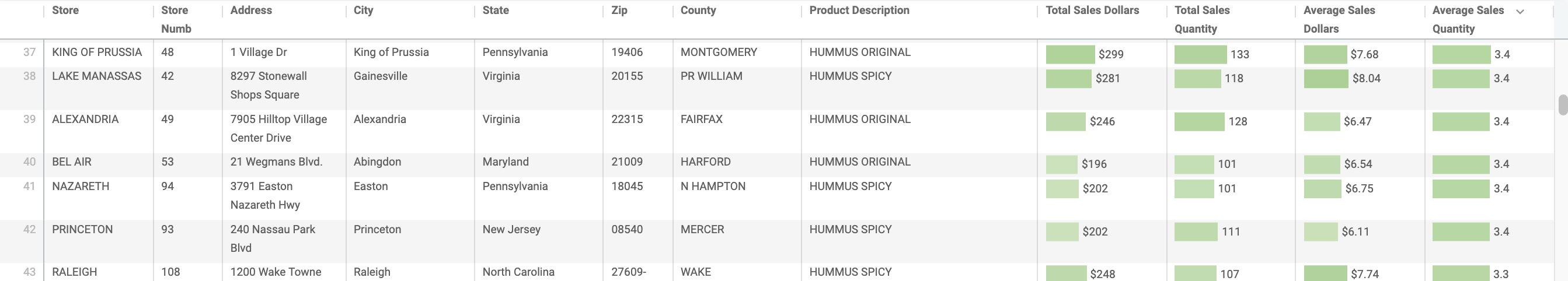
Task: Click the Average Sales Dollars header
Action: point(1339,19)
